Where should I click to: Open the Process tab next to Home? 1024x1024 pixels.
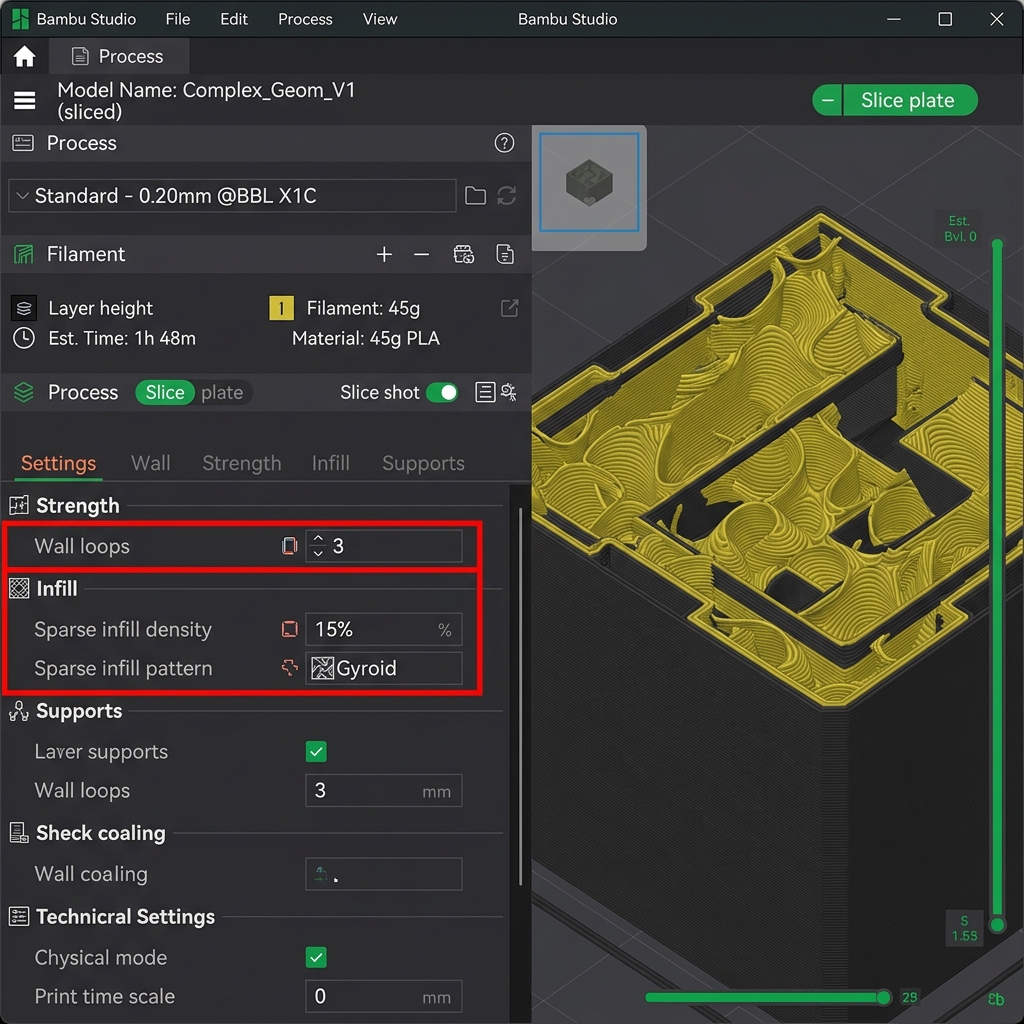coord(120,56)
